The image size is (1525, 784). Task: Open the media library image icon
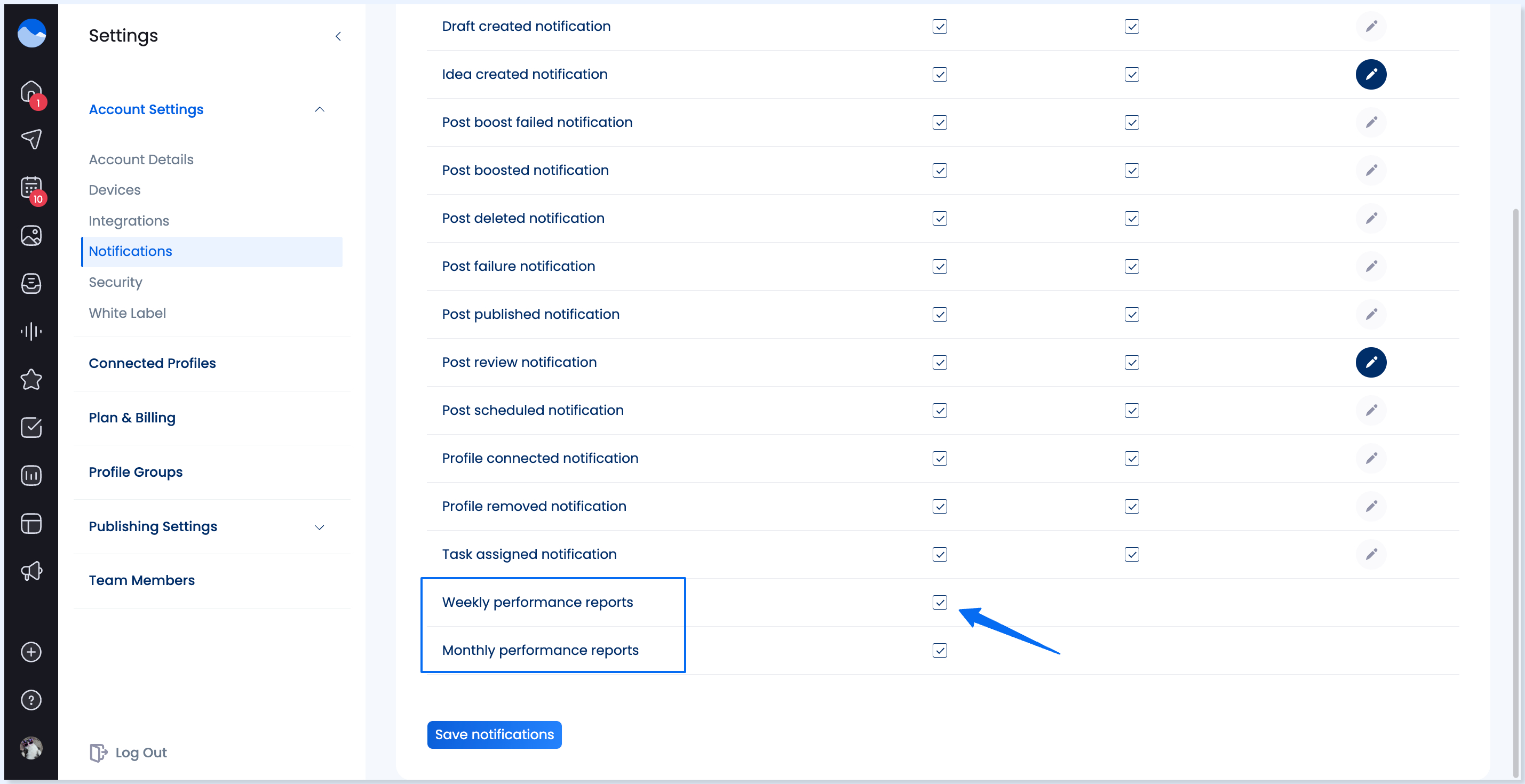31,236
